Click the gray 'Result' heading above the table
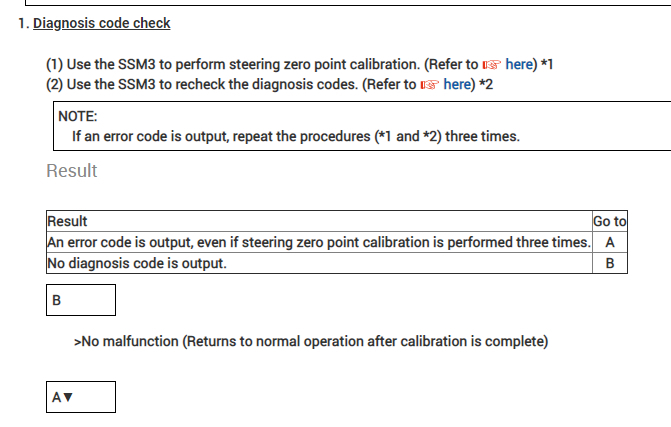This screenshot has height=427, width=671. coord(72,171)
